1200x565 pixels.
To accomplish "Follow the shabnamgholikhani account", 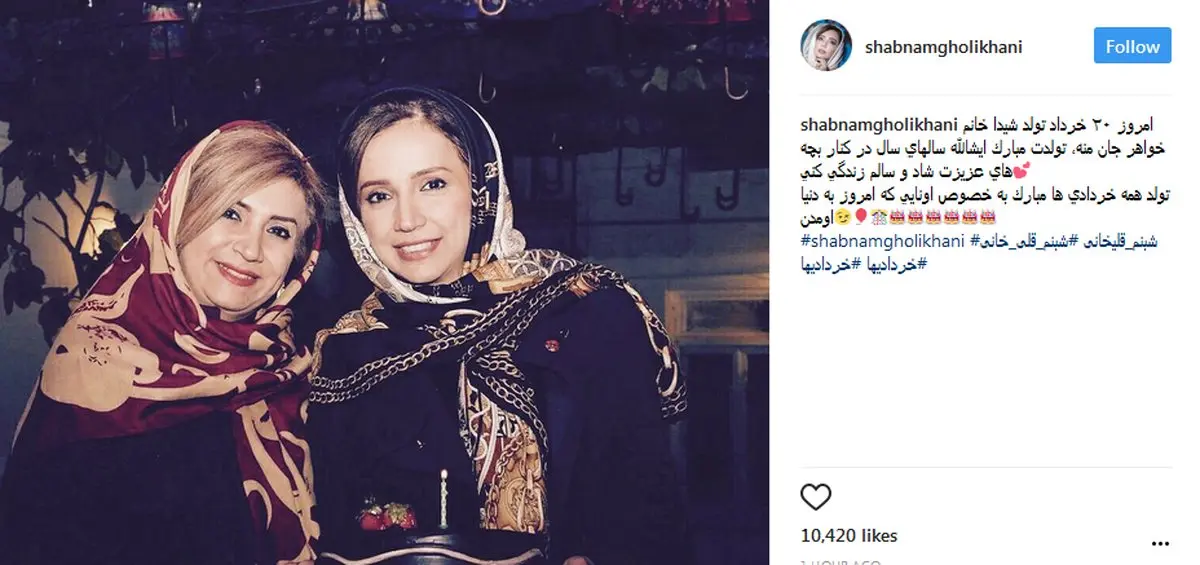I will 1132,46.
